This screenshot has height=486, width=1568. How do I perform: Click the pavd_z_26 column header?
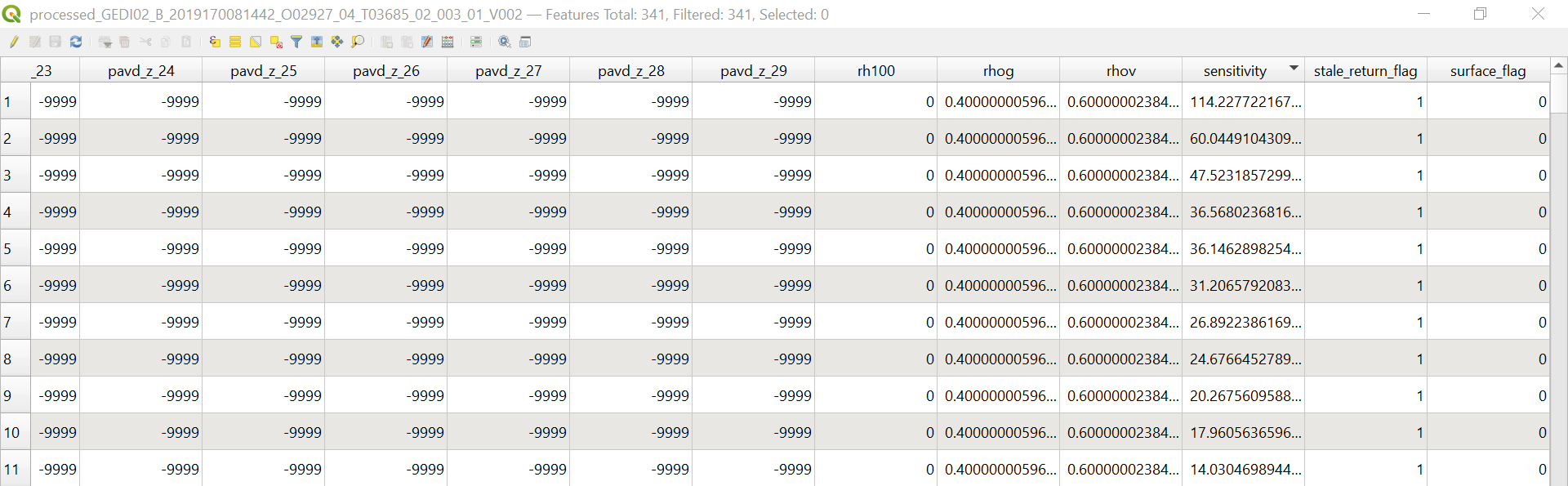(386, 70)
